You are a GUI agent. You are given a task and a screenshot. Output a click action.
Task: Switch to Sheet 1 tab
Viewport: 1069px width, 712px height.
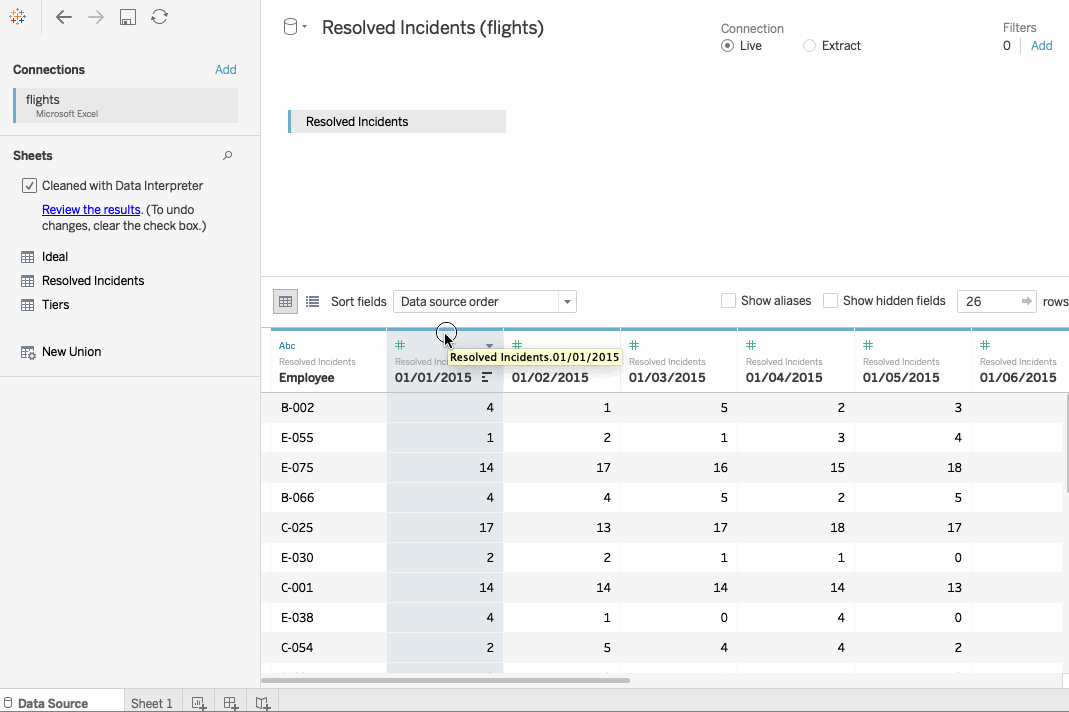[x=151, y=703]
